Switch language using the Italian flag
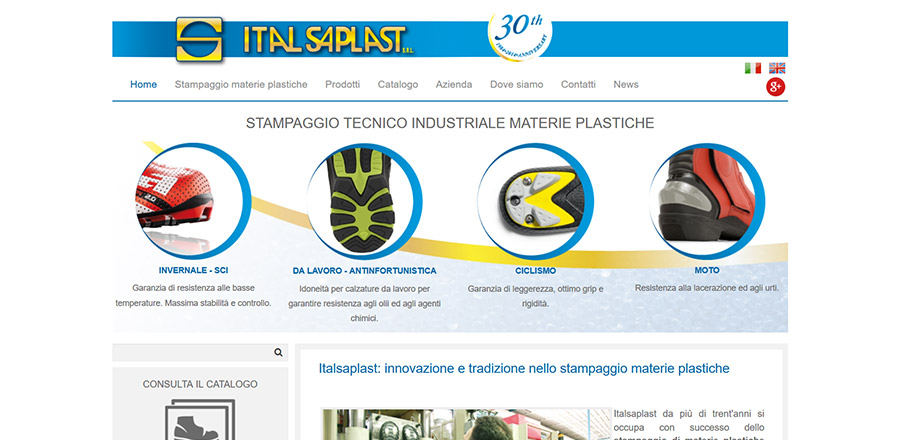The image size is (900, 440). tap(753, 68)
